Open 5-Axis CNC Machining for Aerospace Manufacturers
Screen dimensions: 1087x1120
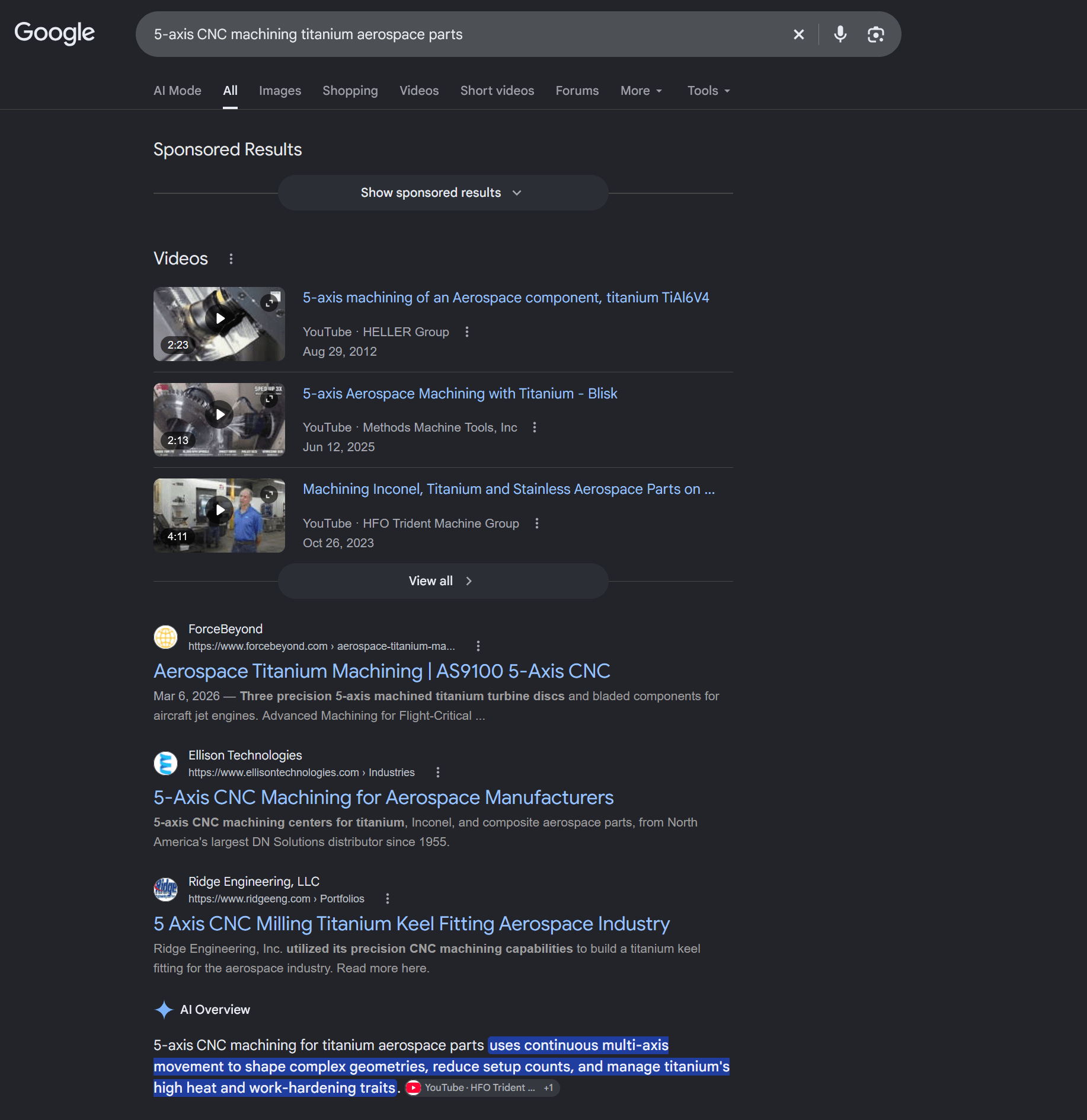coord(383,797)
